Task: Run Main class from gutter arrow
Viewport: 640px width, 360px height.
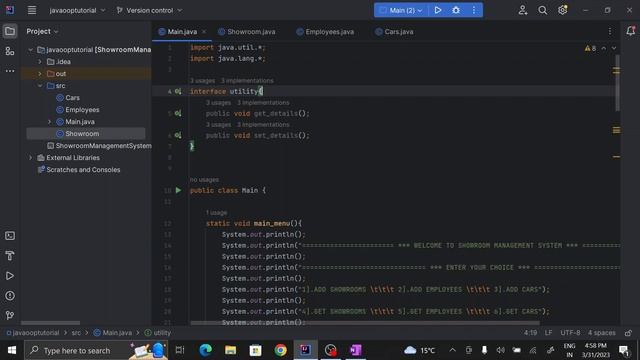Action: click(178, 190)
